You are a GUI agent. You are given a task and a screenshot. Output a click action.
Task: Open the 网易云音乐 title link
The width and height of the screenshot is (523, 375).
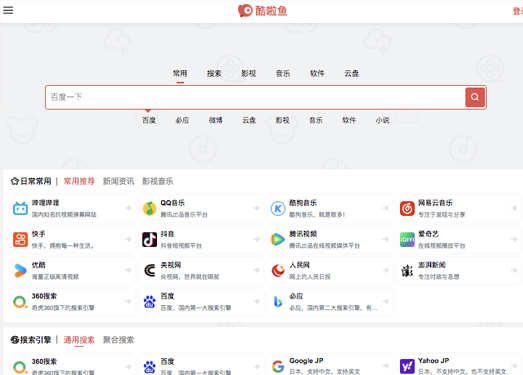click(435, 203)
